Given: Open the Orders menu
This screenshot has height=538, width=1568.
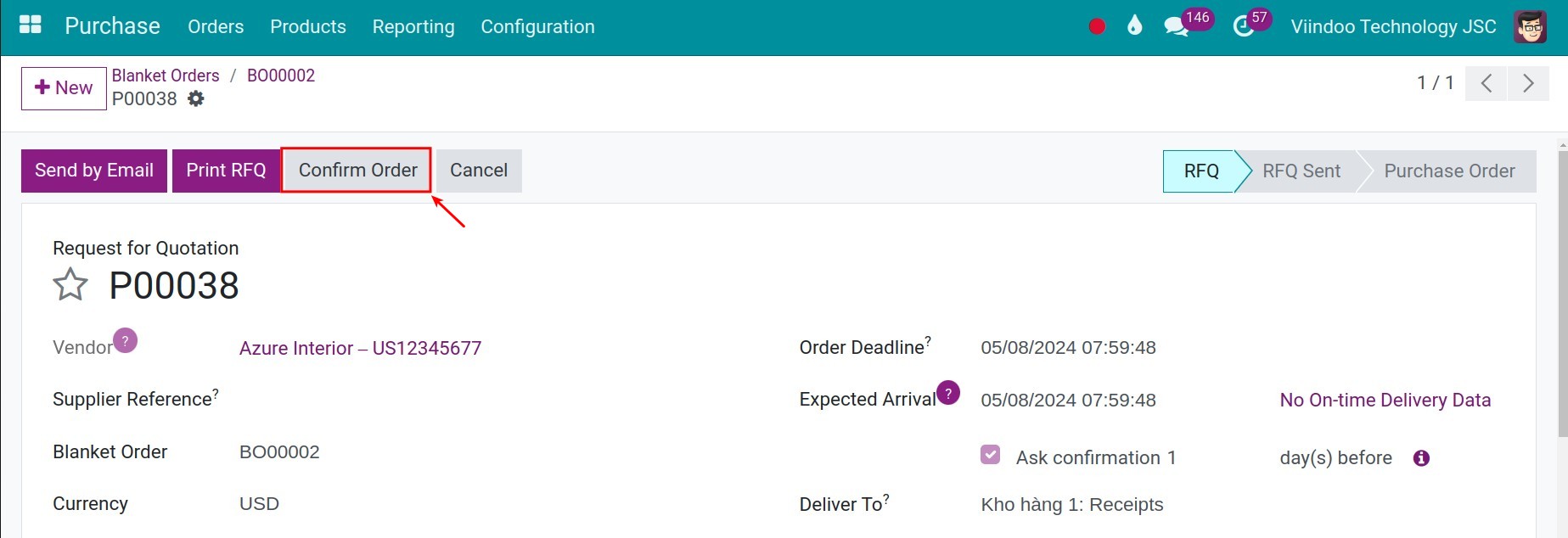Looking at the screenshot, I should (216, 27).
